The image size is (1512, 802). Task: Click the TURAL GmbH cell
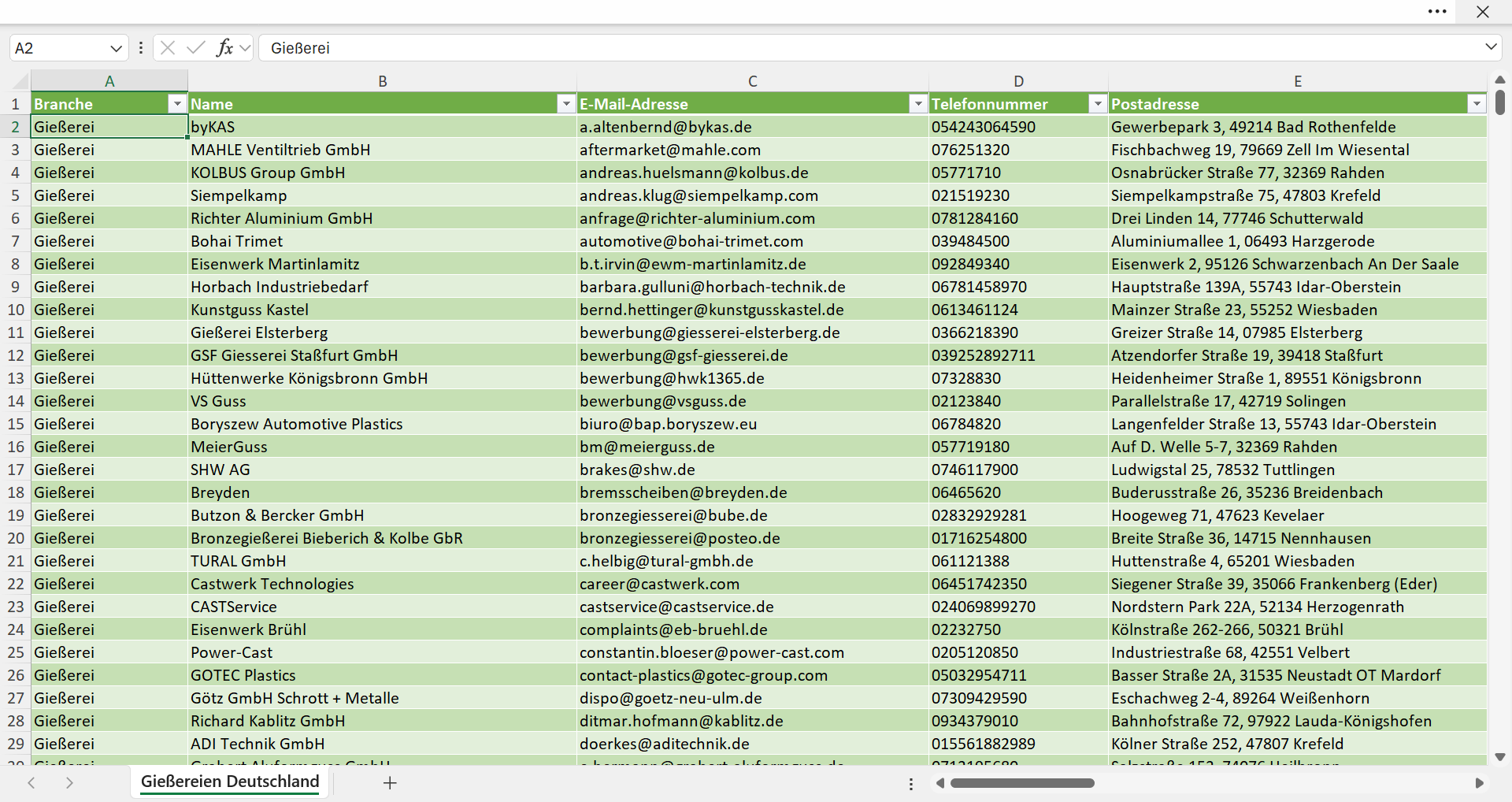pyautogui.click(x=382, y=561)
